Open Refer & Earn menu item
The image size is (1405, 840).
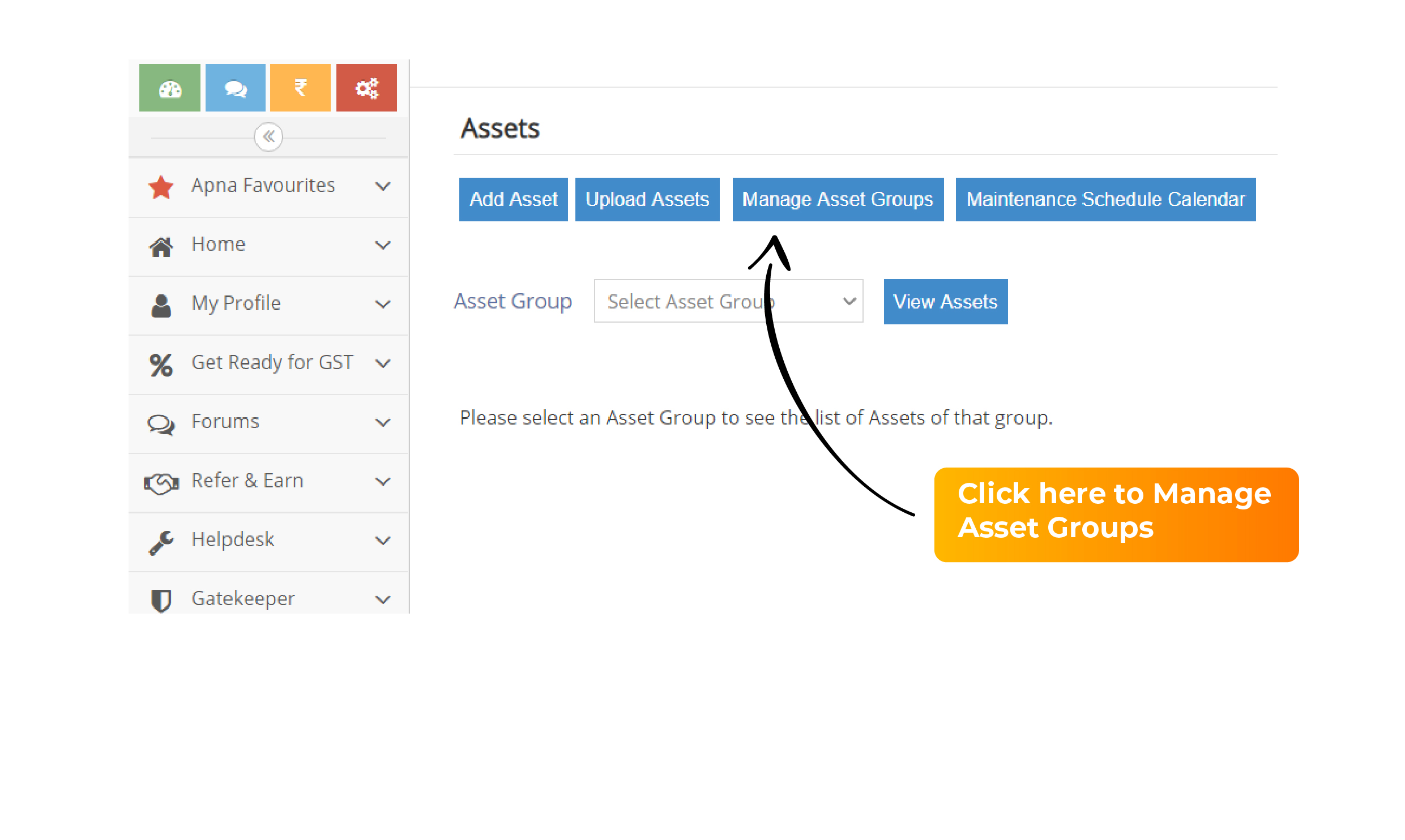[268, 482]
